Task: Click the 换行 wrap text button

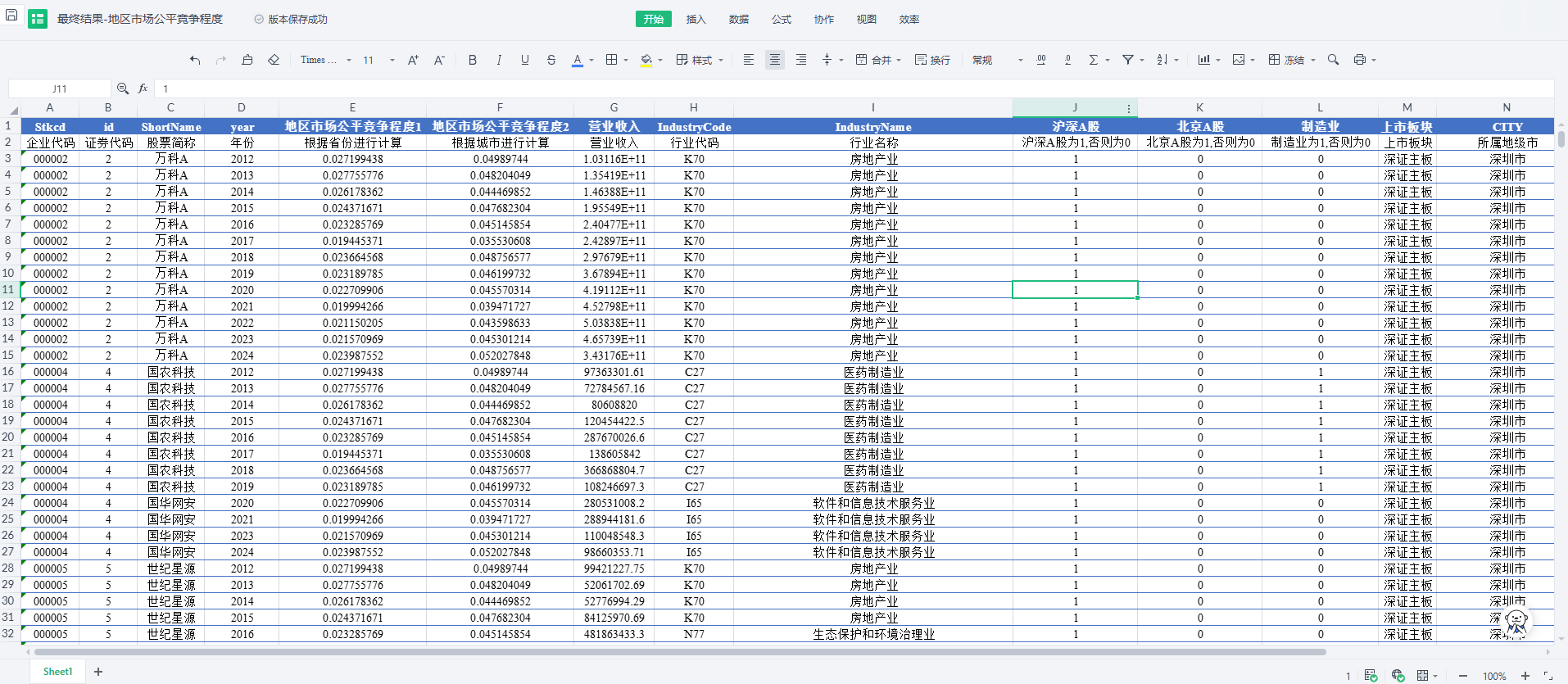Action: pos(932,60)
